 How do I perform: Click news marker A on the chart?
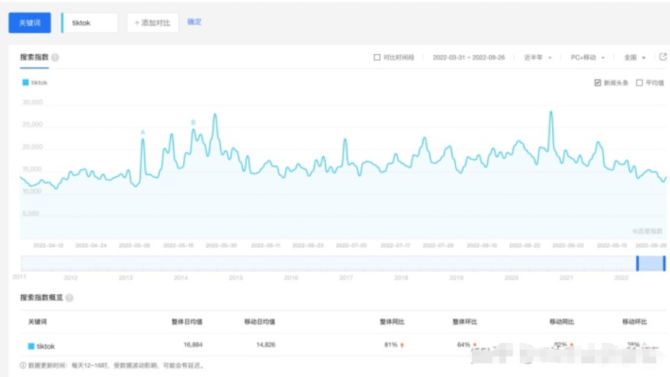click(x=143, y=133)
